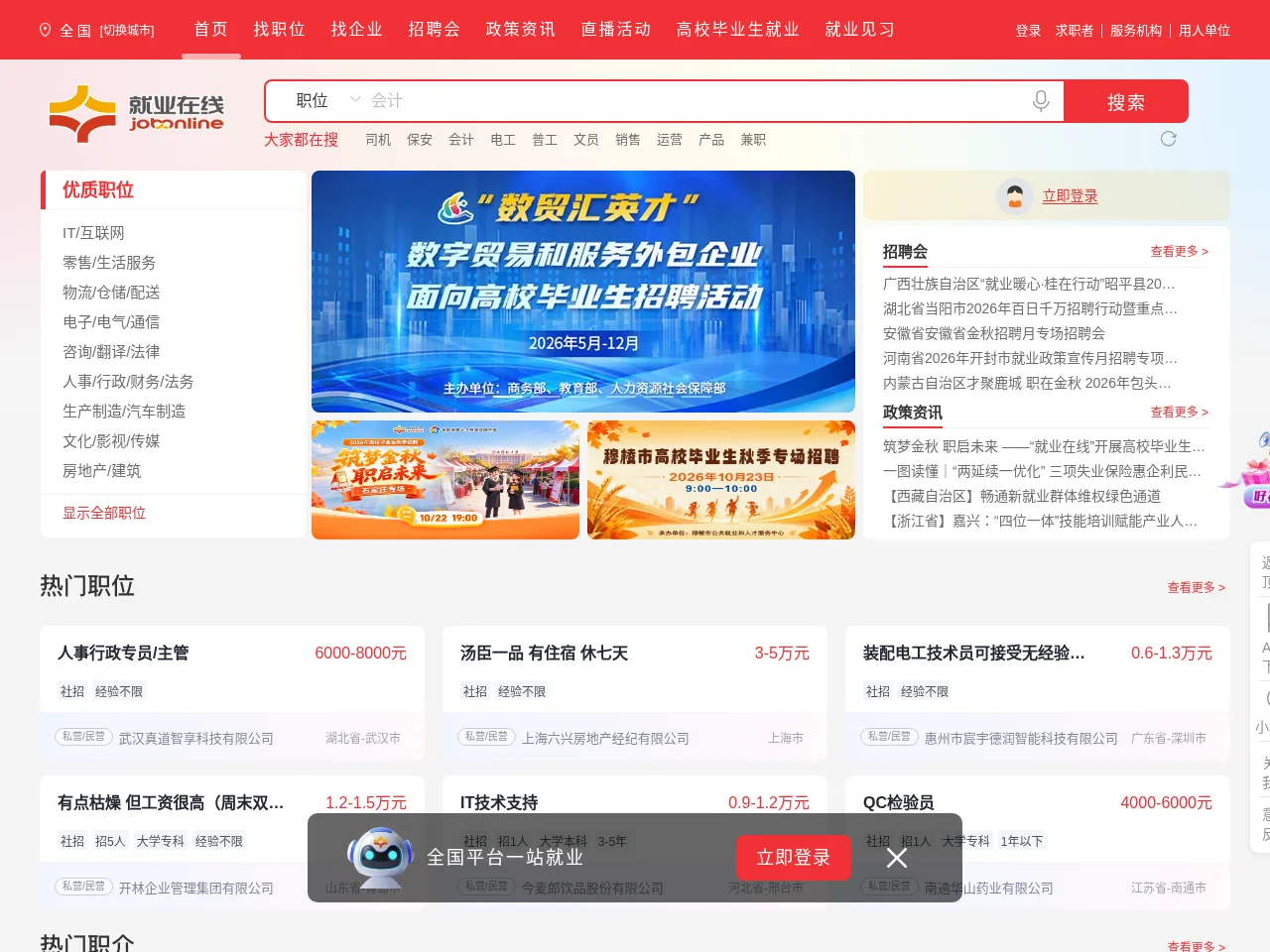Click the location pin icon beside 全国
The width and height of the screenshot is (1270, 952).
point(45,30)
